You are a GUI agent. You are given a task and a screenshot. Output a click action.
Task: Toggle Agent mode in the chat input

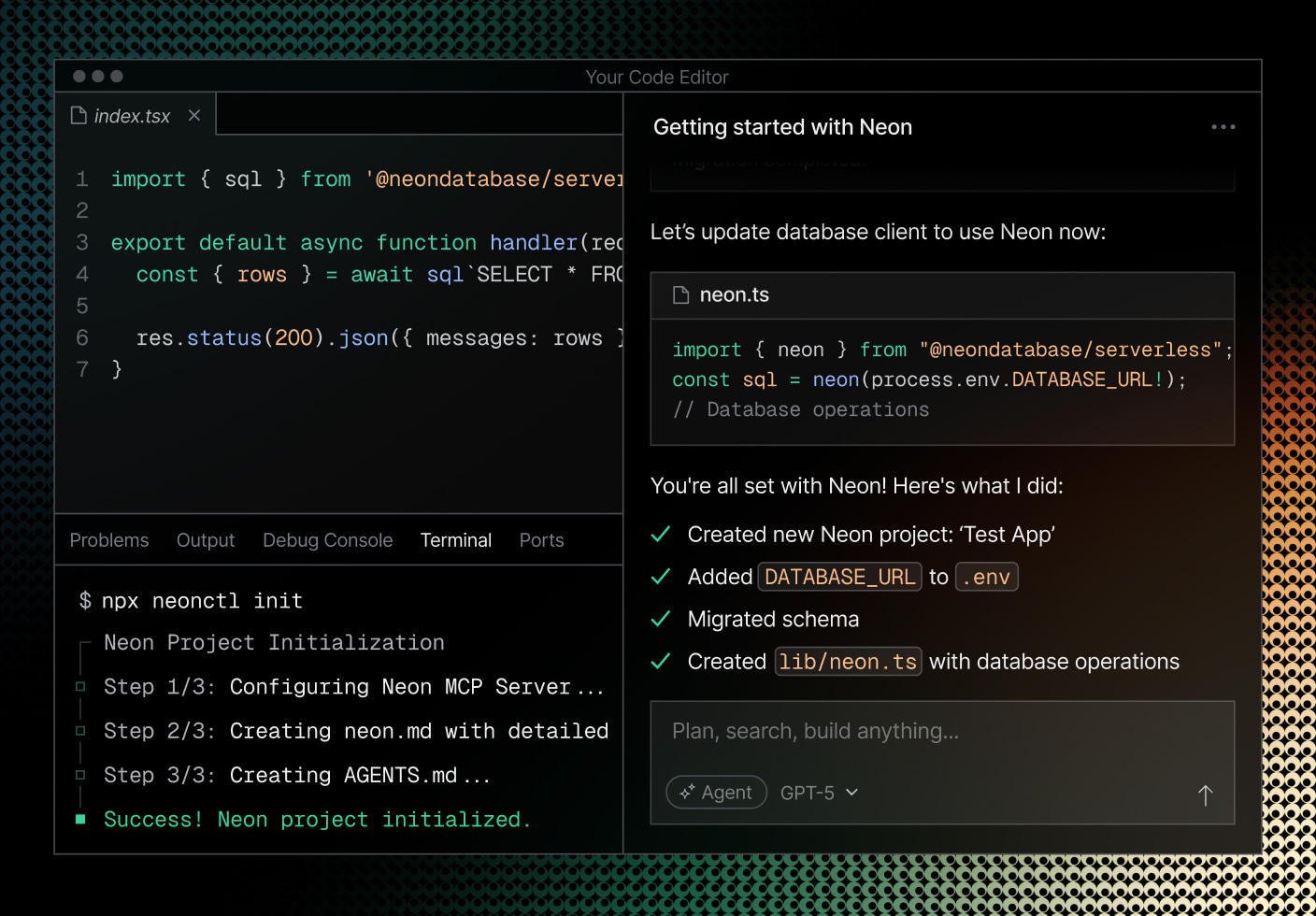pos(716,792)
